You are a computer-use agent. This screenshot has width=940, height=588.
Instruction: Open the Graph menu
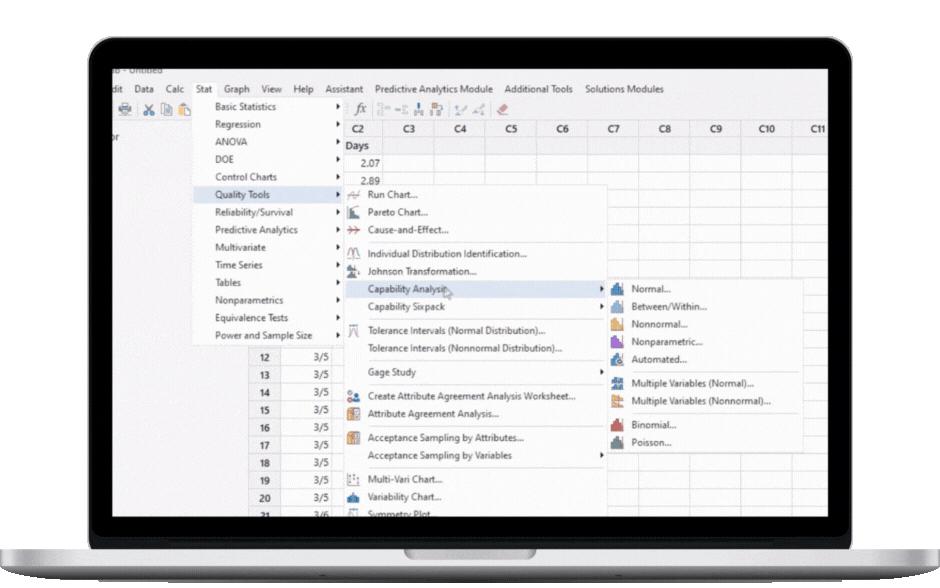tap(236, 88)
